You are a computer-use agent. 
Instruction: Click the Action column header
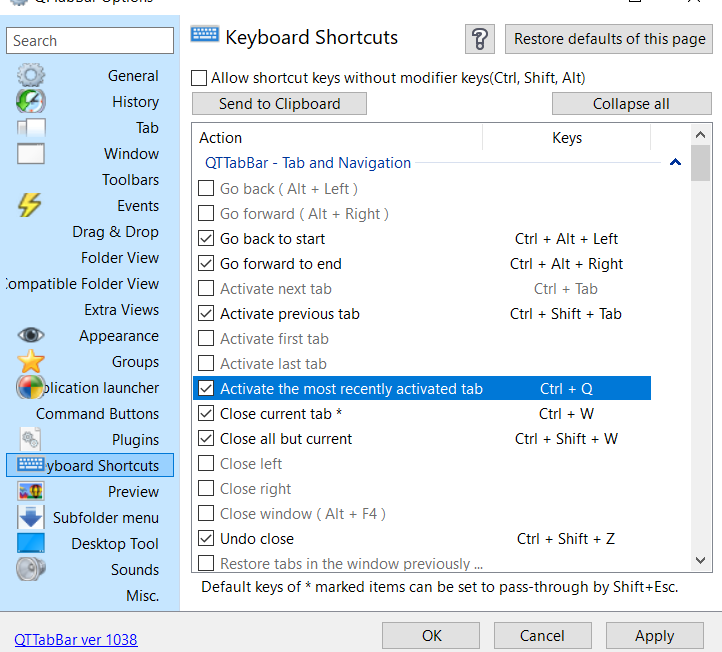337,138
